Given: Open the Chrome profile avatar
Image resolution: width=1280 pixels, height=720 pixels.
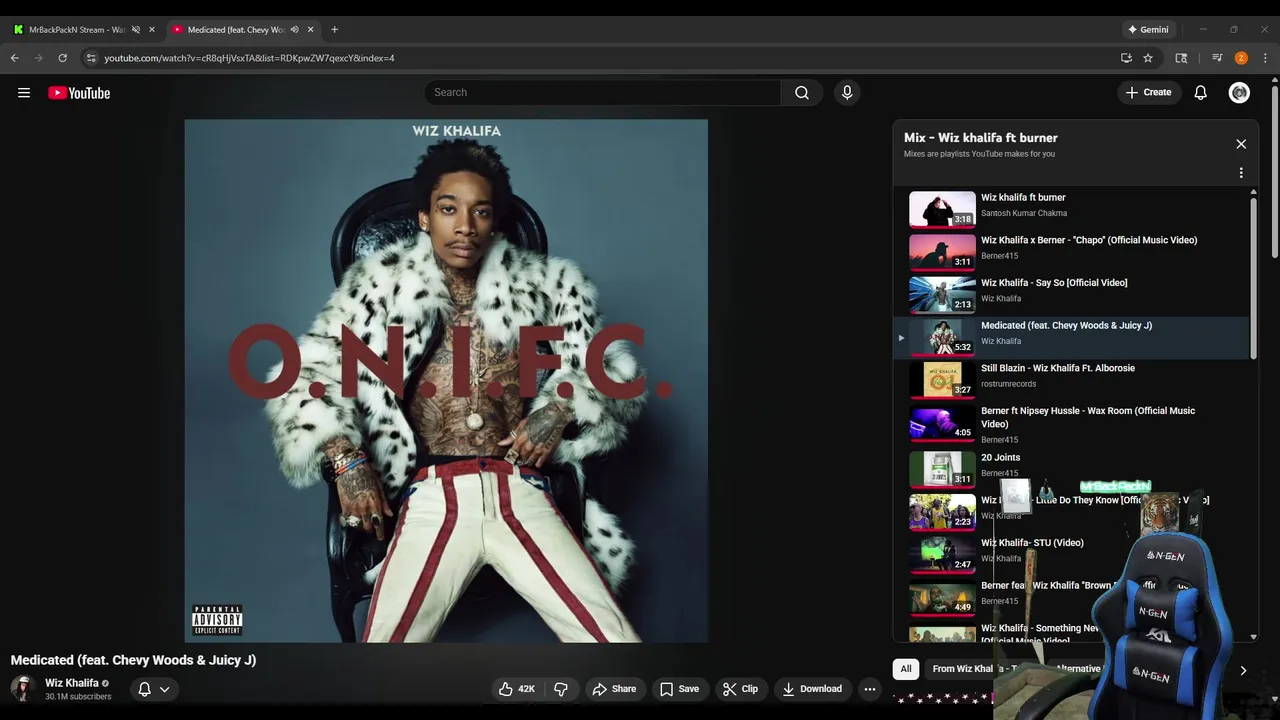Looking at the screenshot, I should pos(1241,58).
